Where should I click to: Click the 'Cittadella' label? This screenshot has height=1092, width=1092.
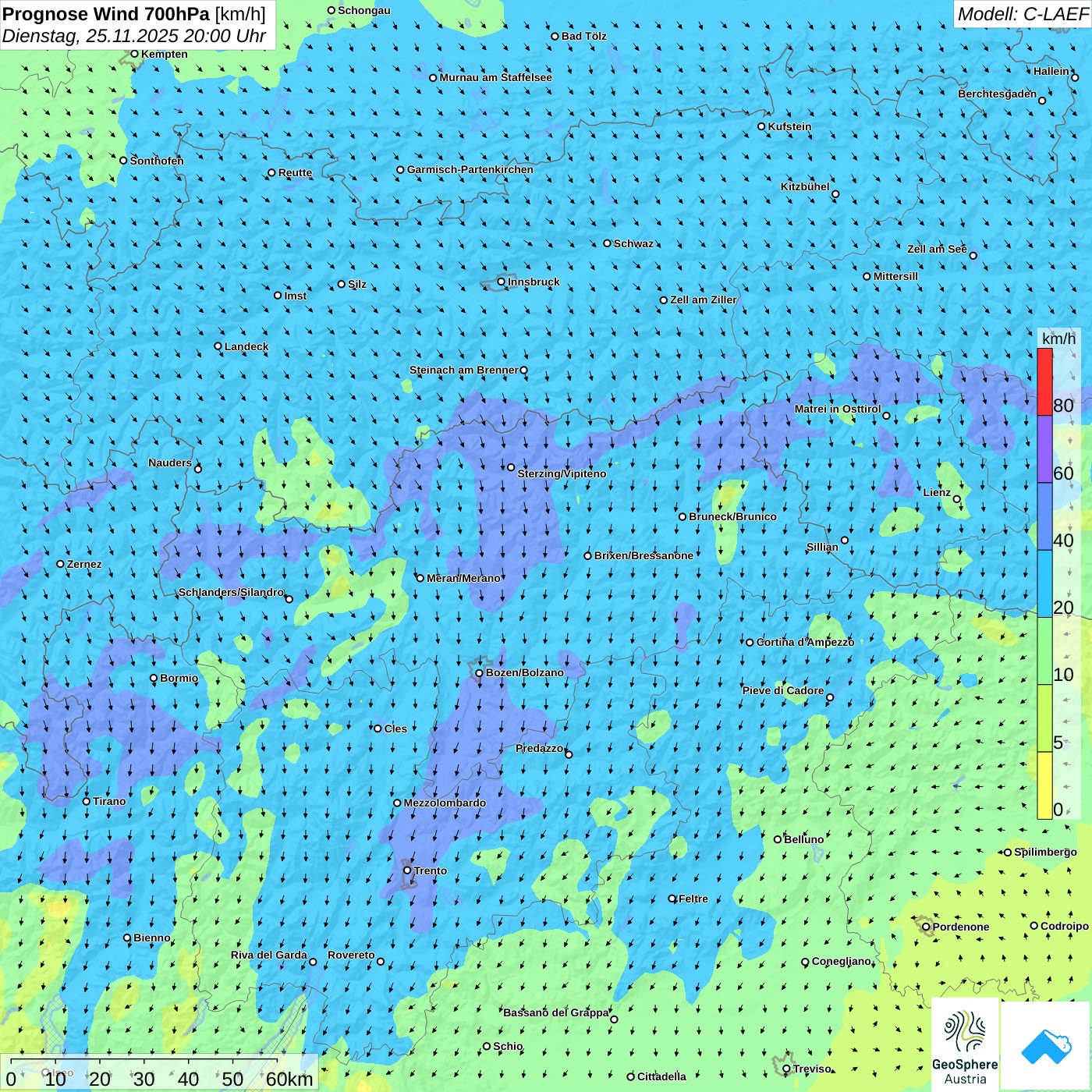pyautogui.click(x=661, y=1076)
